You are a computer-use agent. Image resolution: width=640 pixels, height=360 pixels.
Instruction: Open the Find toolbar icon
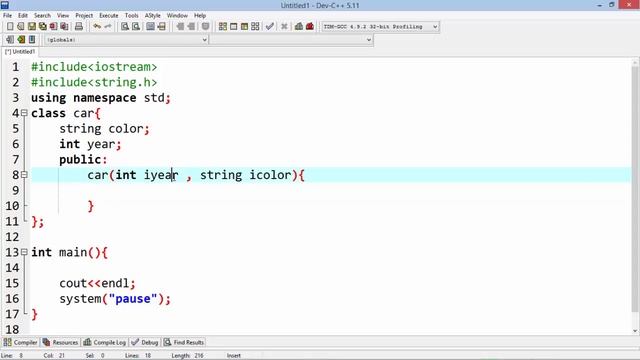(x=125, y=27)
